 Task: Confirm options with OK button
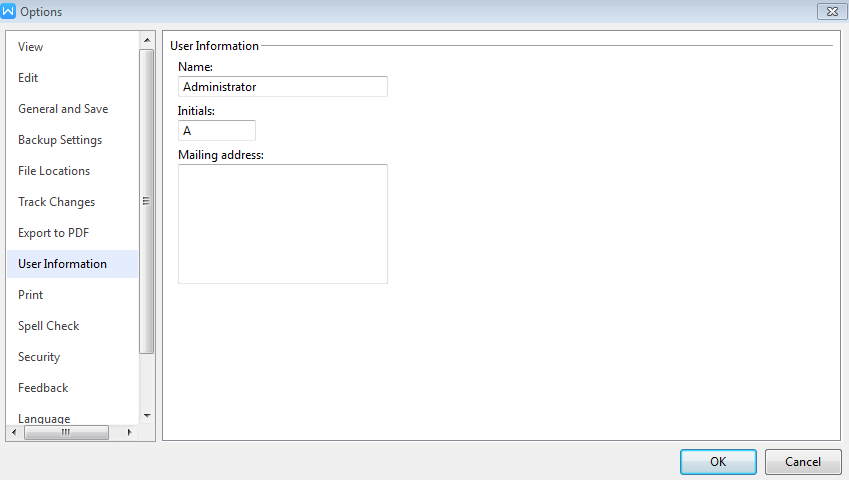coord(718,462)
